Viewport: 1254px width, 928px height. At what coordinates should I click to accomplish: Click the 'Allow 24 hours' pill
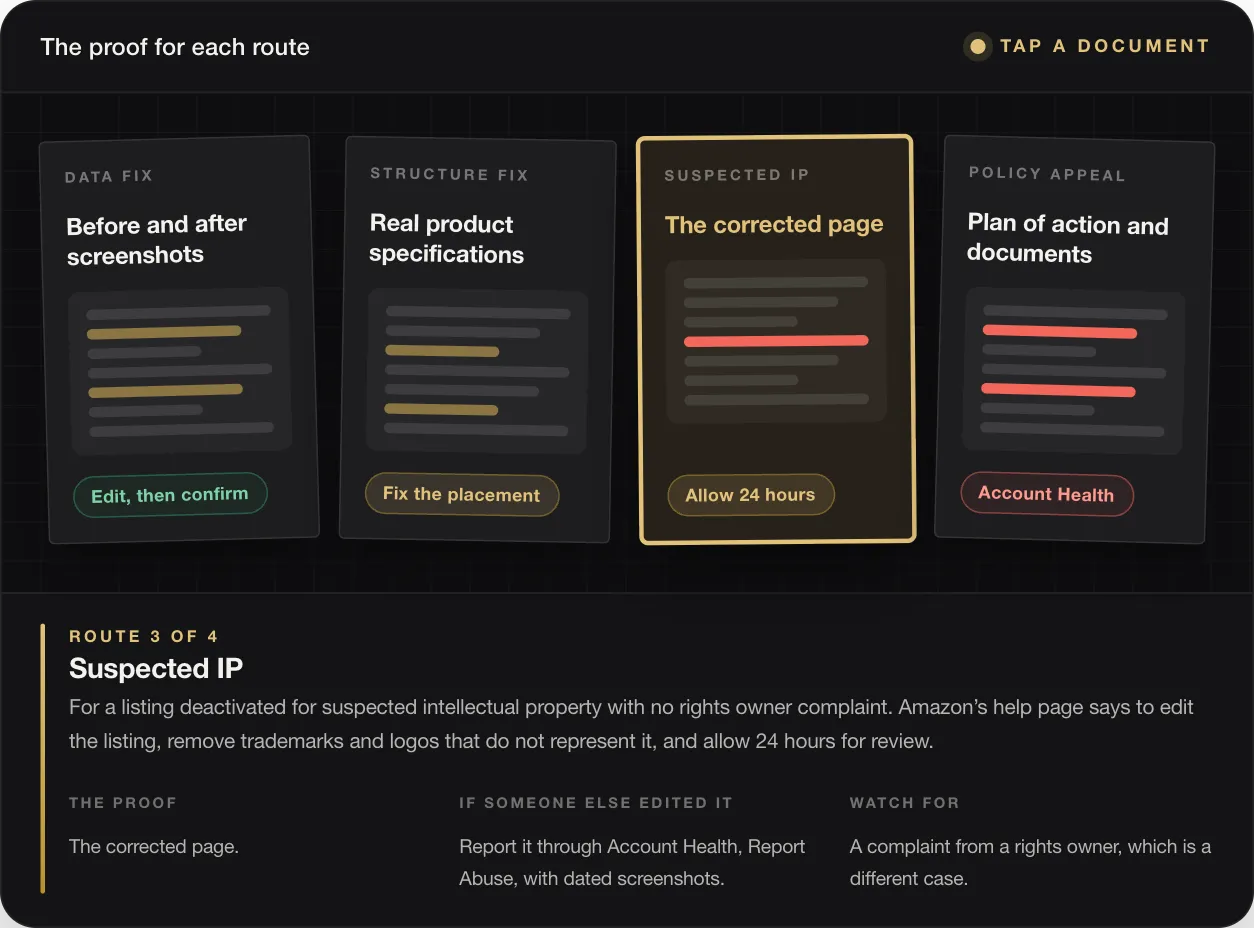pyautogui.click(x=750, y=495)
